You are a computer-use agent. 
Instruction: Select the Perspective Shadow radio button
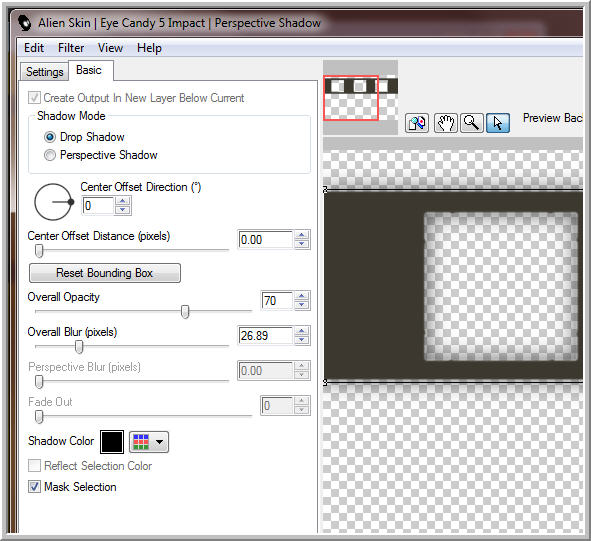point(50,155)
